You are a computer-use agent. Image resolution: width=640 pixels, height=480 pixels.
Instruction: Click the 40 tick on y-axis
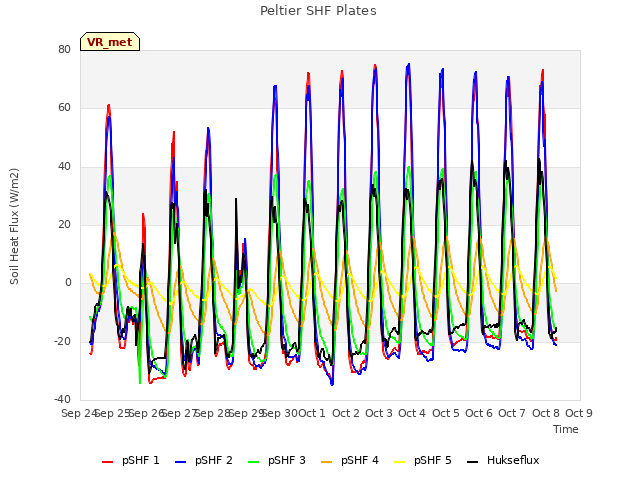[x=64, y=166]
